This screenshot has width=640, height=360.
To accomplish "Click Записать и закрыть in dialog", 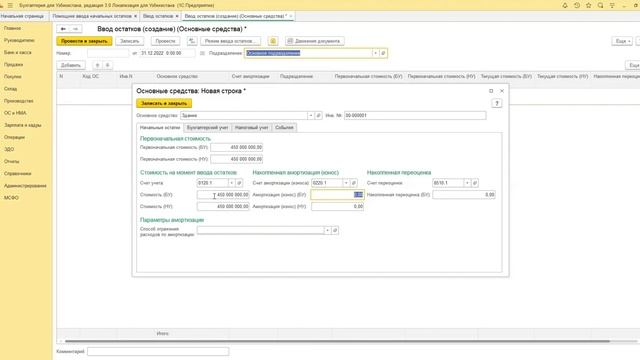I will (x=164, y=103).
